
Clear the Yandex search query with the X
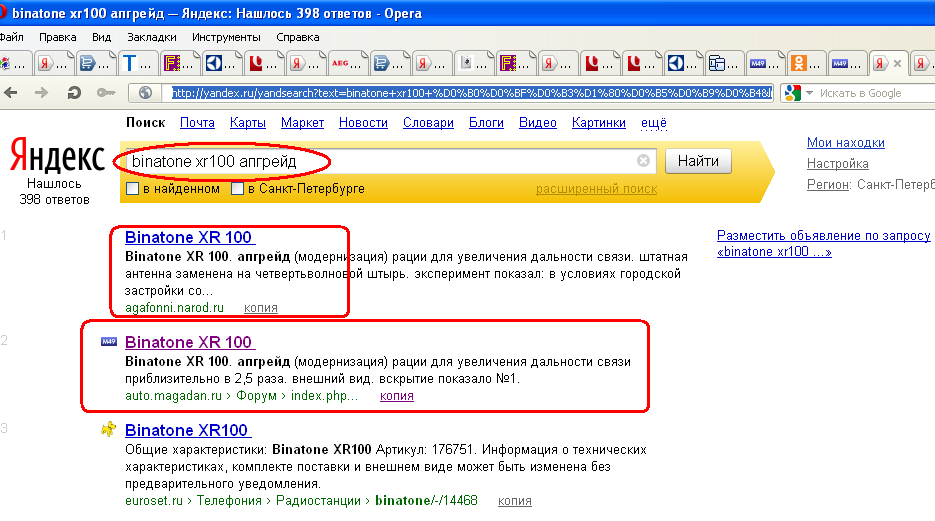tap(643, 161)
